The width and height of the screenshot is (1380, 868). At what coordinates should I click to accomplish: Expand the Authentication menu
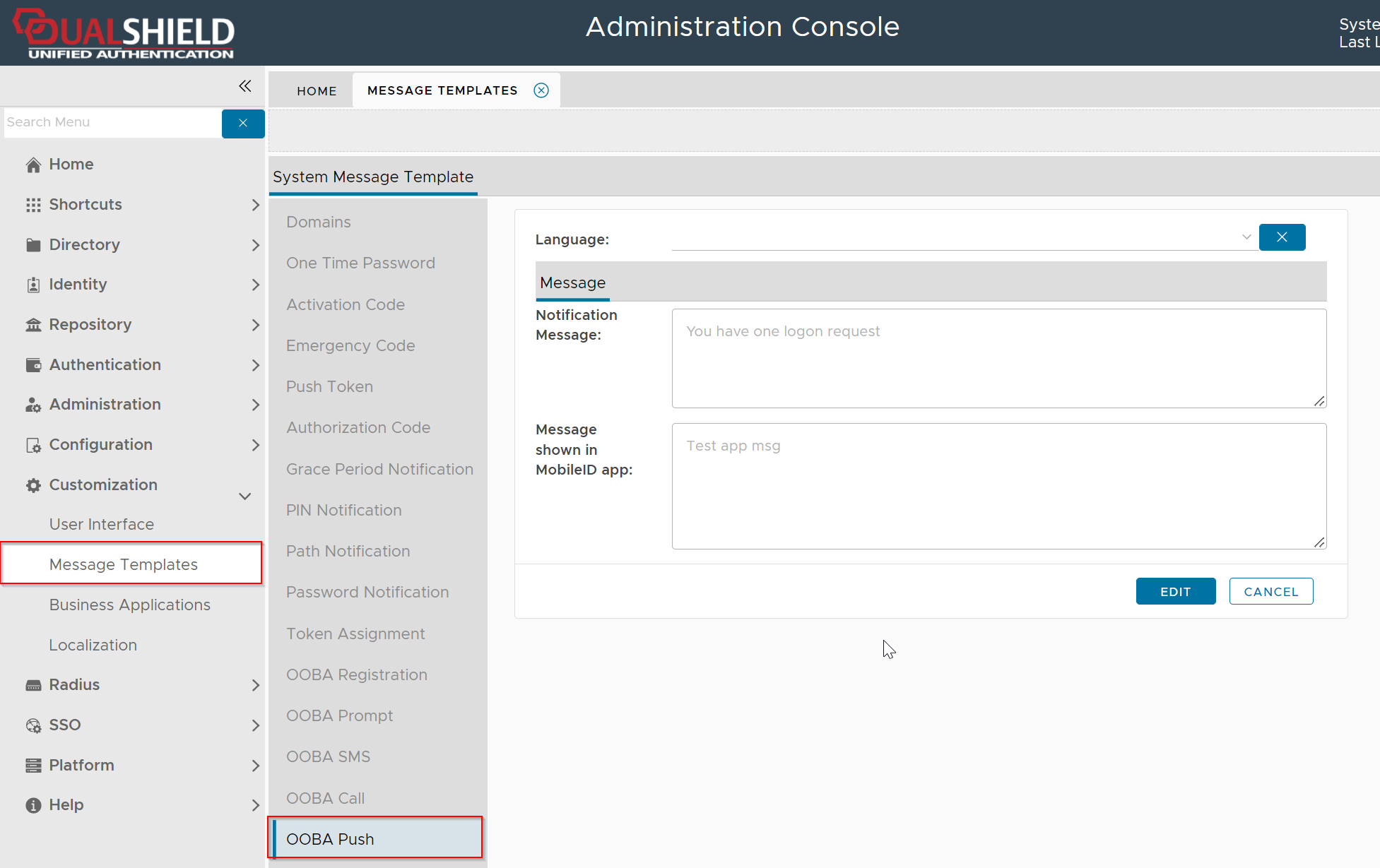point(255,365)
